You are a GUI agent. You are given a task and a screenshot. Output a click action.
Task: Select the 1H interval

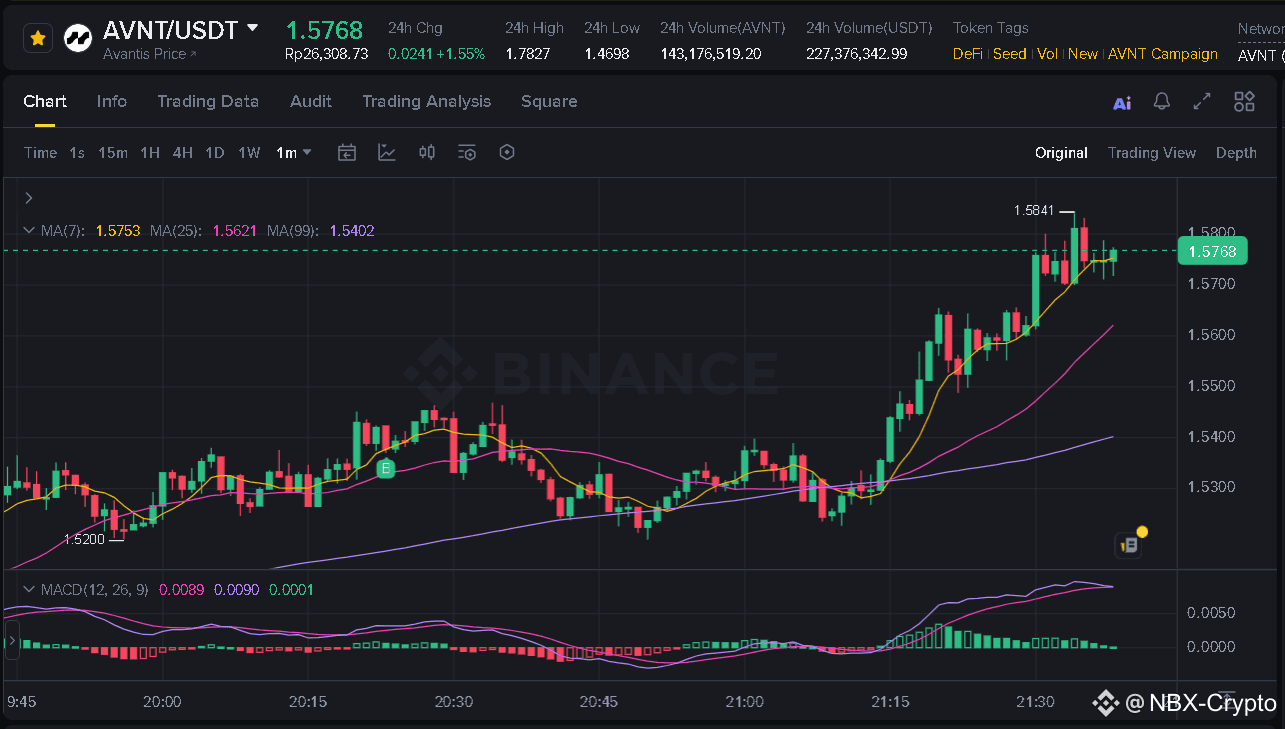point(150,153)
